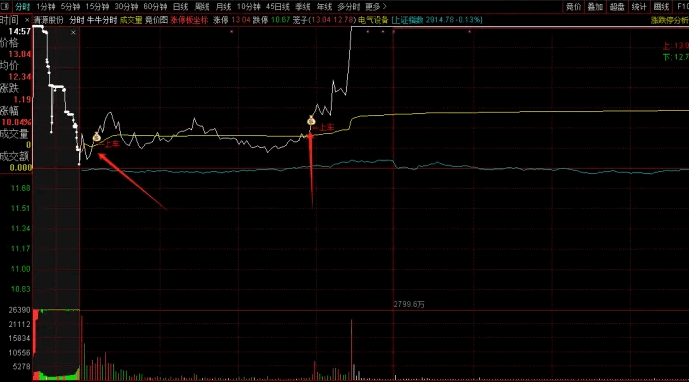
Task: Select the 分时 period tab
Action: point(22,7)
